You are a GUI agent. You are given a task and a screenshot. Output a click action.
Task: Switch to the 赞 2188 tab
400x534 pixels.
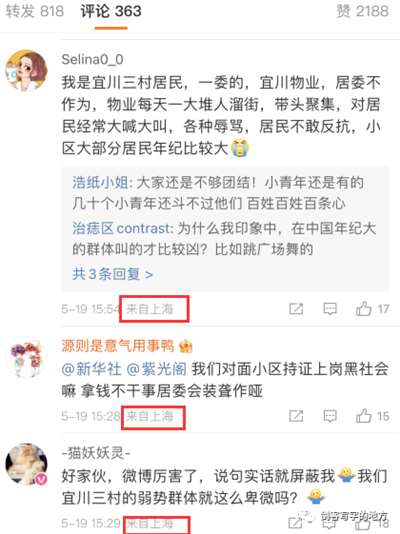click(363, 11)
